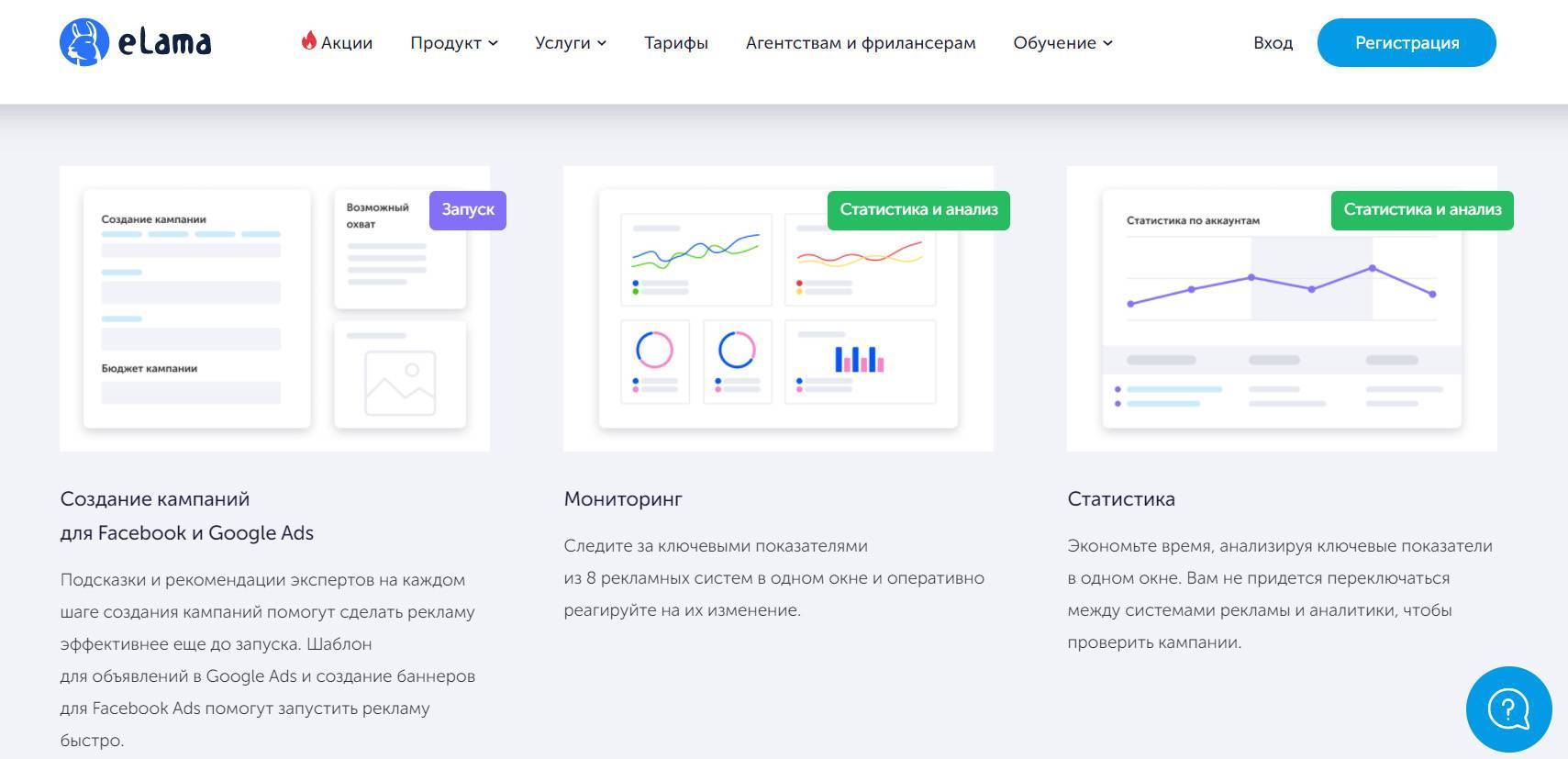The image size is (1568, 759).
Task: Click the pink donut chart in Monitoring illustration
Action: tap(654, 350)
